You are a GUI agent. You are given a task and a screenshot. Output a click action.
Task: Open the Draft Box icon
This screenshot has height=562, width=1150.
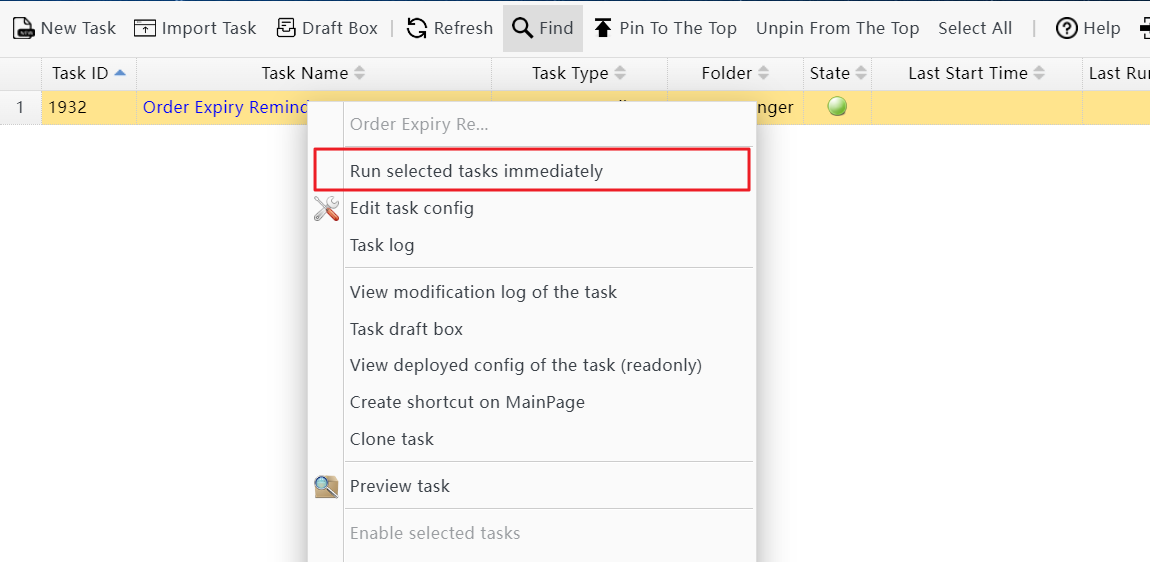286,28
